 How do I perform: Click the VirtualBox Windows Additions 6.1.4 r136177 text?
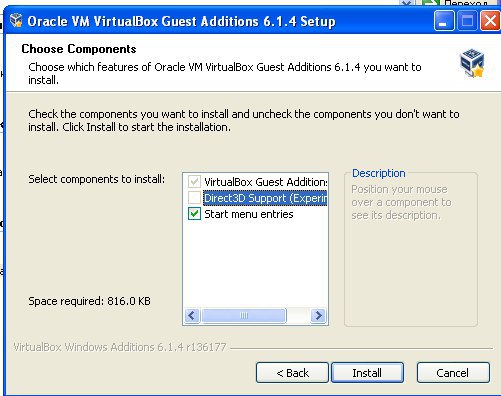pyautogui.click(x=120, y=347)
